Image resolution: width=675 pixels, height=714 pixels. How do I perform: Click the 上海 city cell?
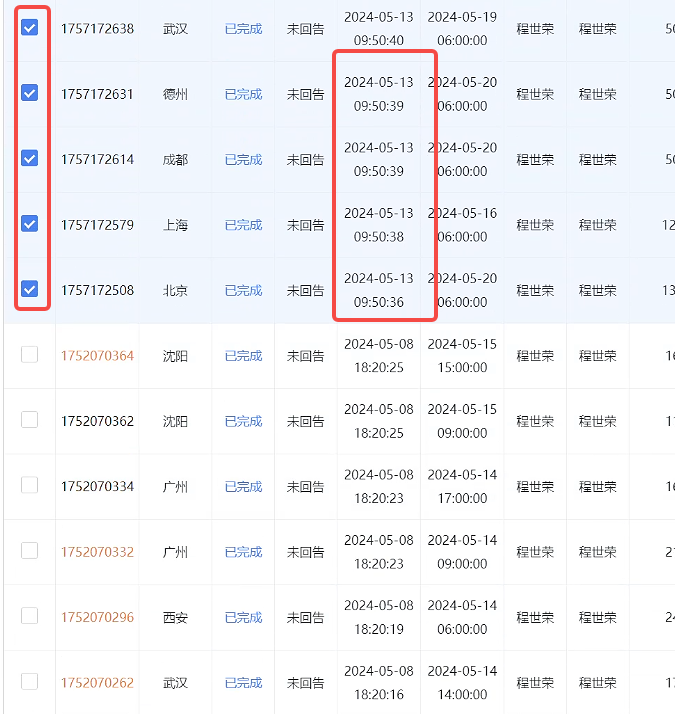[175, 225]
